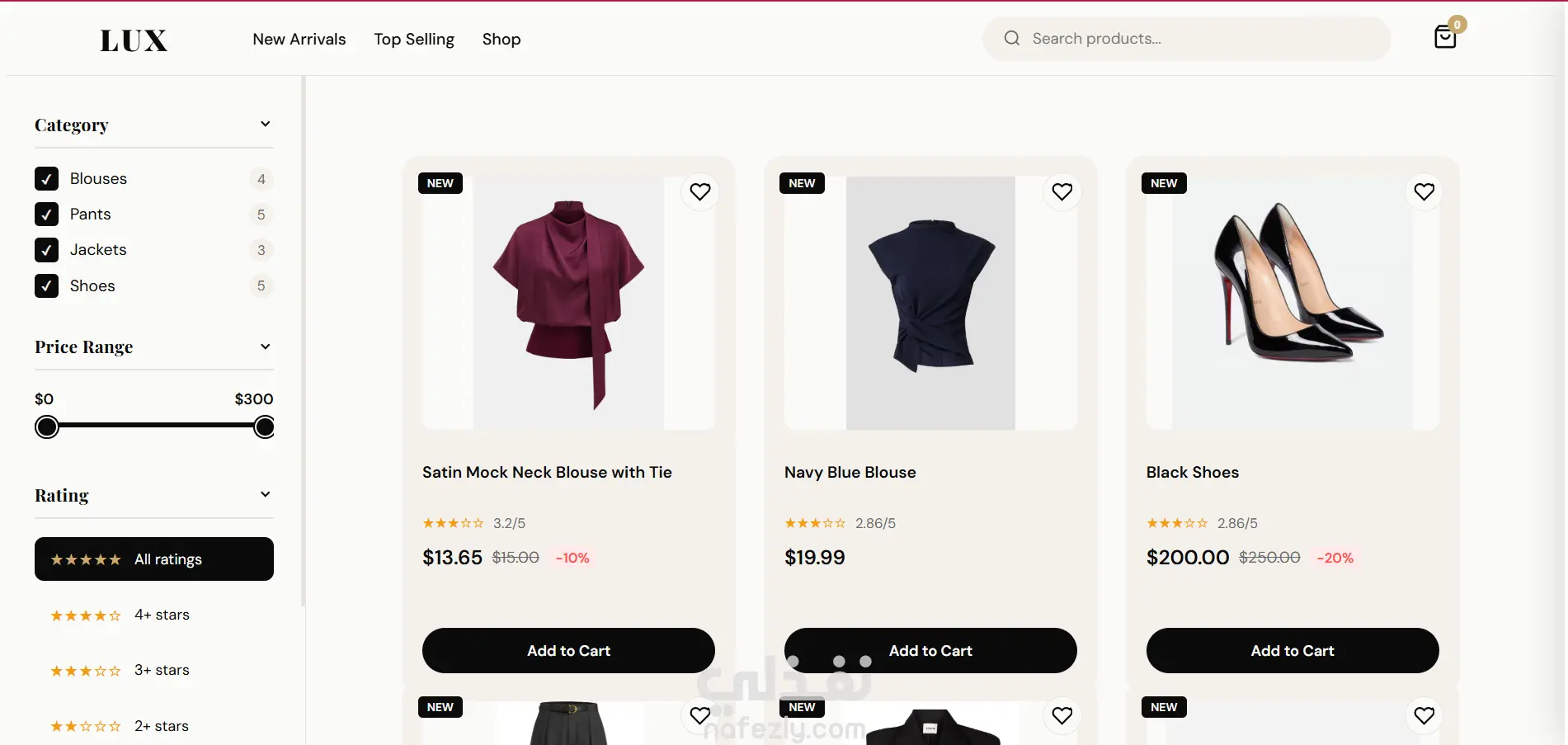Uncheck the Pants category checkbox

[x=46, y=215]
